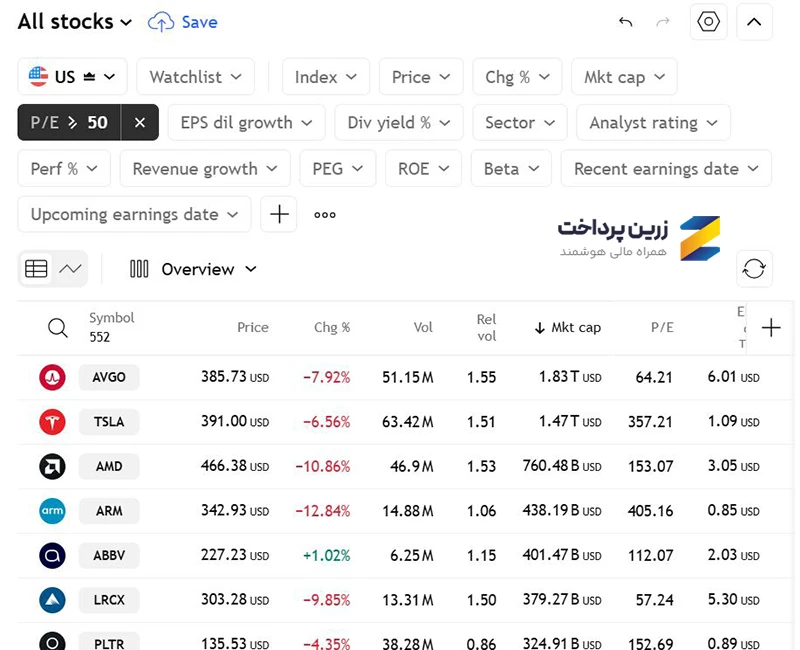800x650 pixels.
Task: Open screener settings hexagon icon
Action: coord(708,22)
